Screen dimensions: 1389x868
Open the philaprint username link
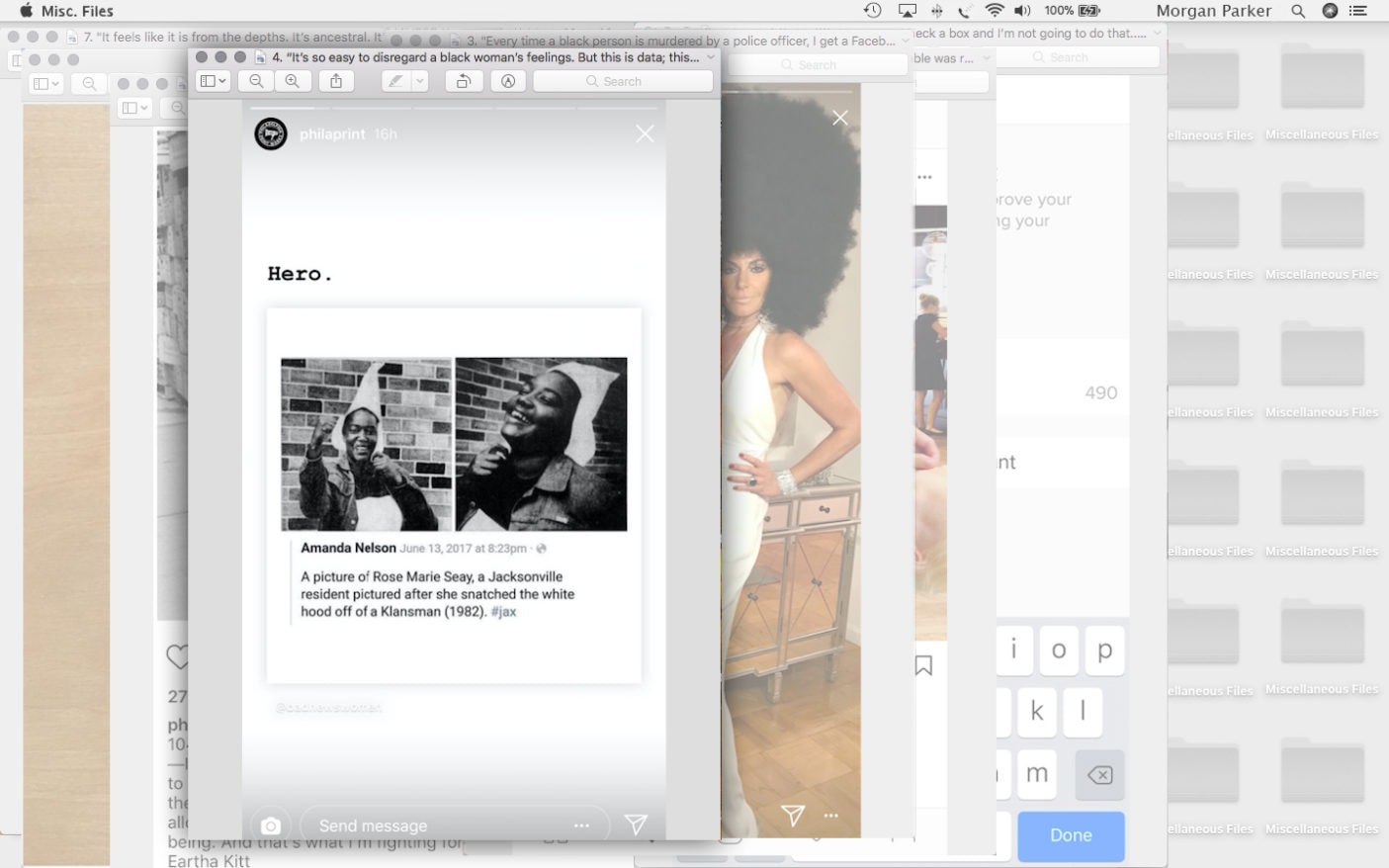[332, 133]
